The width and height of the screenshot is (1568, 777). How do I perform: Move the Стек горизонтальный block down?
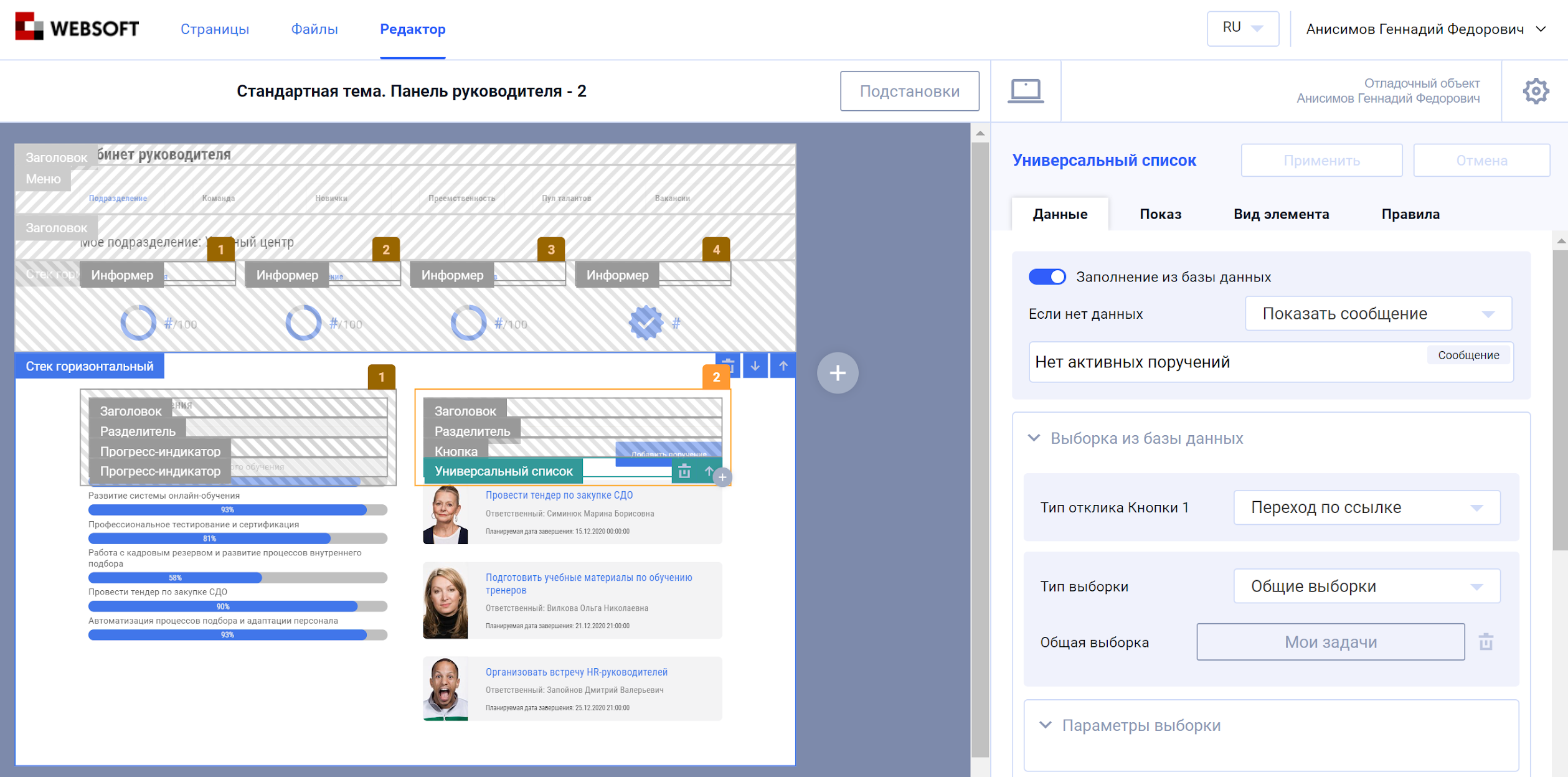pyautogui.click(x=755, y=365)
